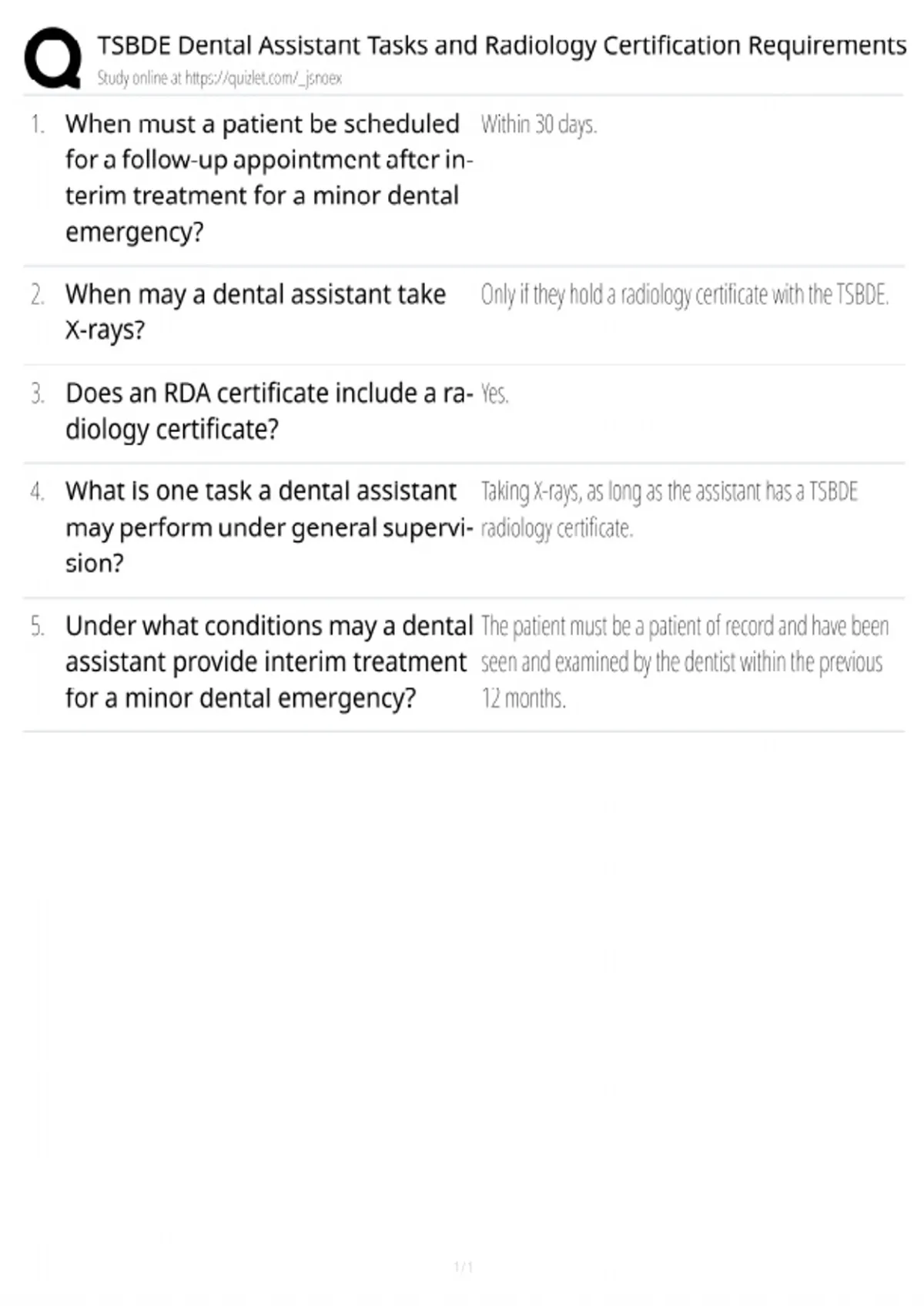Click the 'Within 30 days' answer
The image size is (924, 1309).
(x=539, y=124)
